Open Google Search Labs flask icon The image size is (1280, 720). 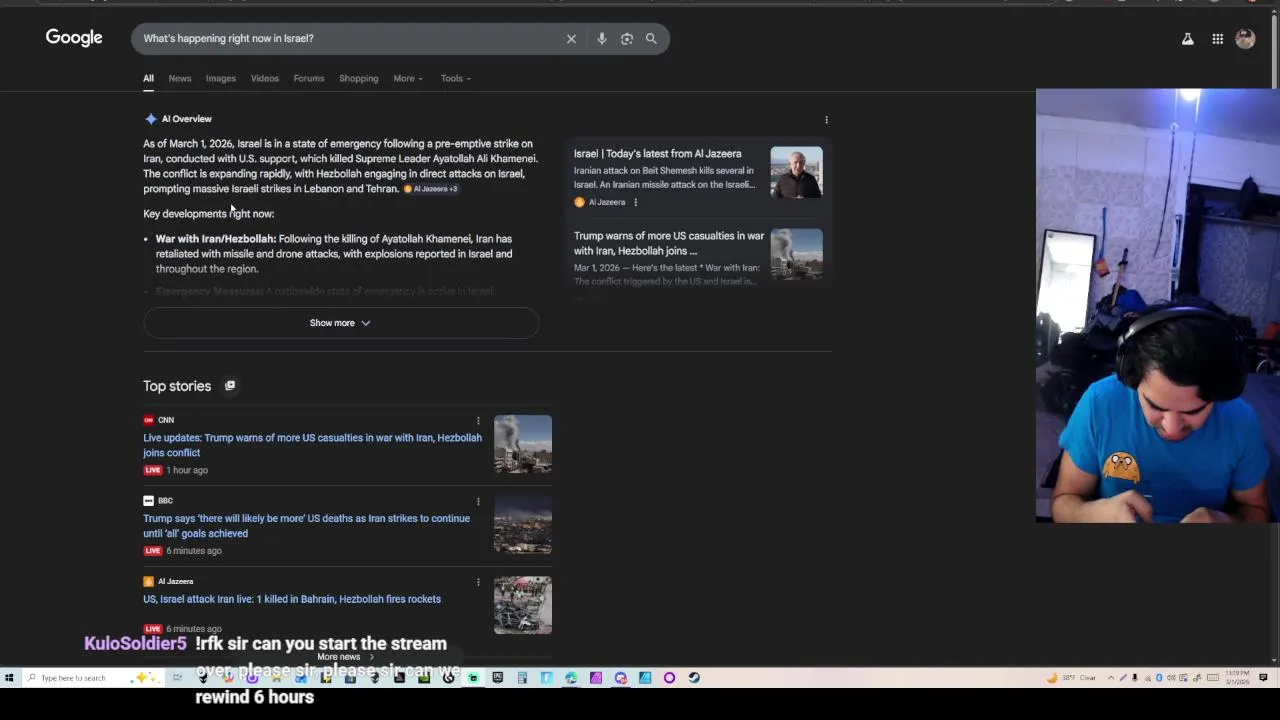(x=1187, y=39)
